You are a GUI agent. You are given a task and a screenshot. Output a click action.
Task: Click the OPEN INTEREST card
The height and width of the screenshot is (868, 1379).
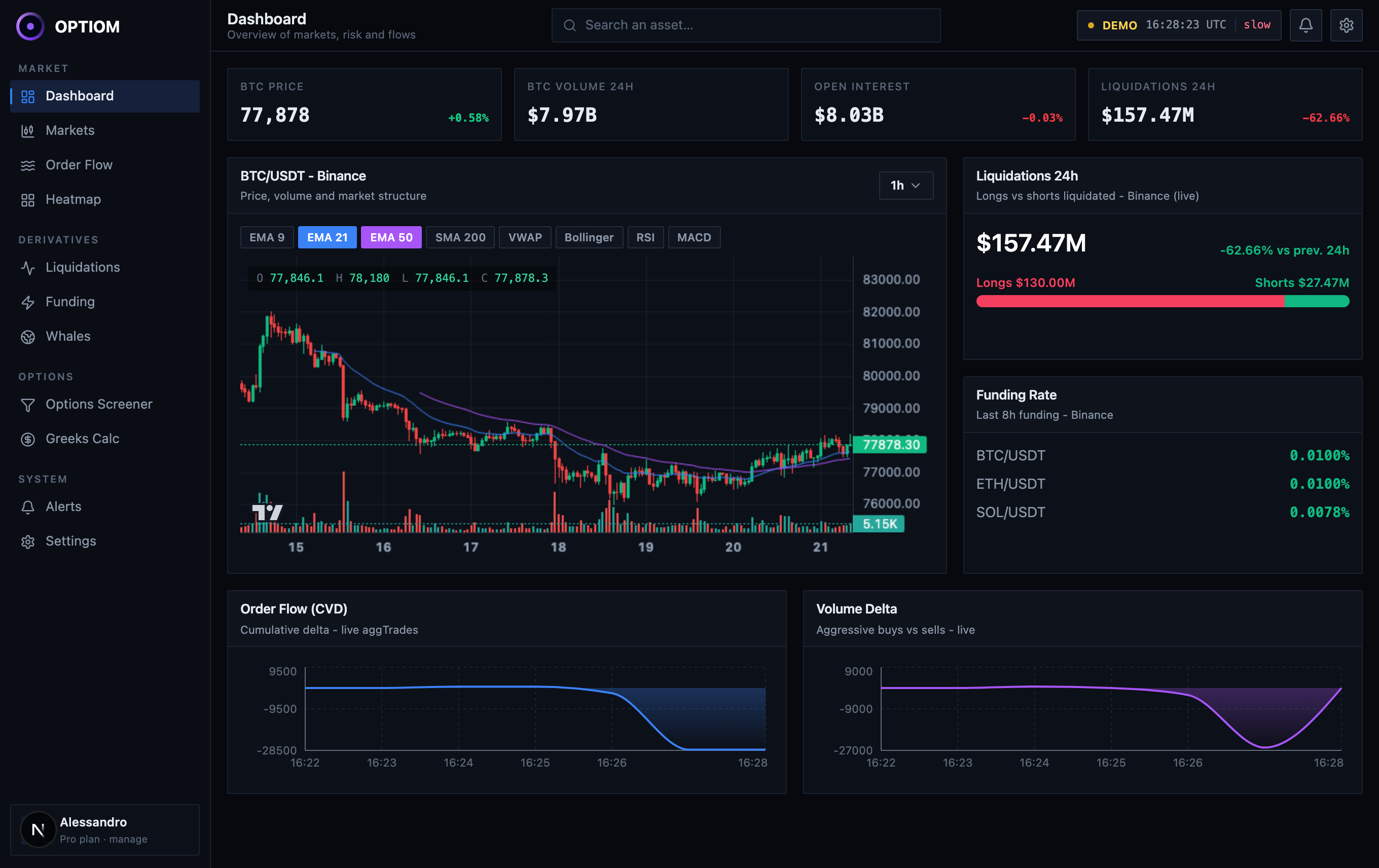click(938, 104)
